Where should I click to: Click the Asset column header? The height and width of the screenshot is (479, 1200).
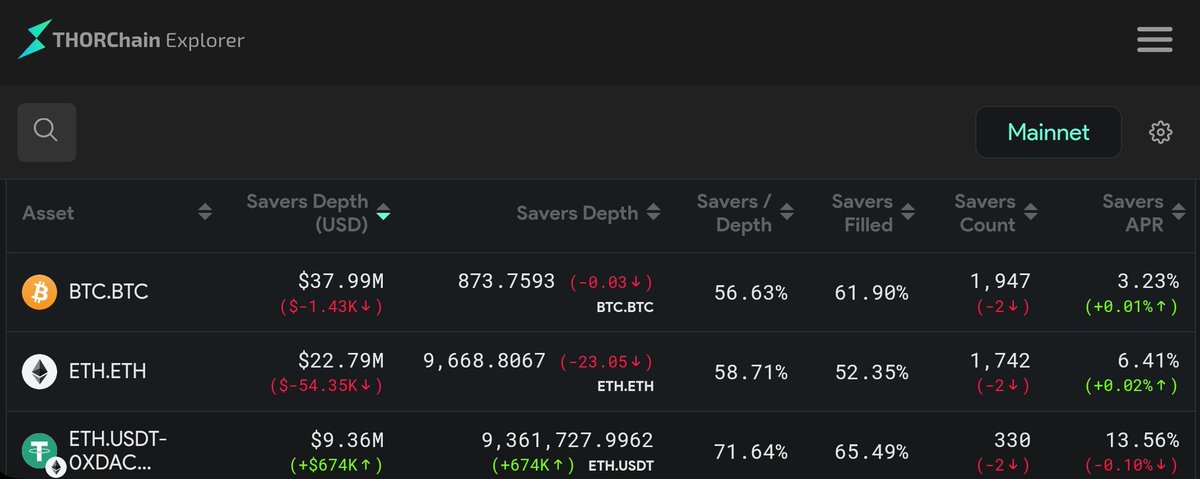pos(48,213)
